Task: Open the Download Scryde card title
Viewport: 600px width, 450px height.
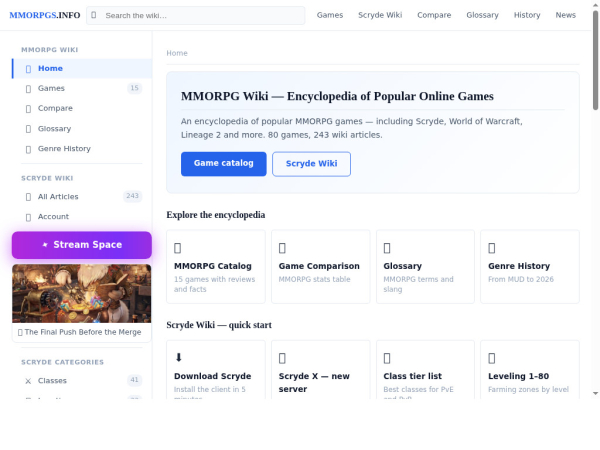Action: [212, 376]
